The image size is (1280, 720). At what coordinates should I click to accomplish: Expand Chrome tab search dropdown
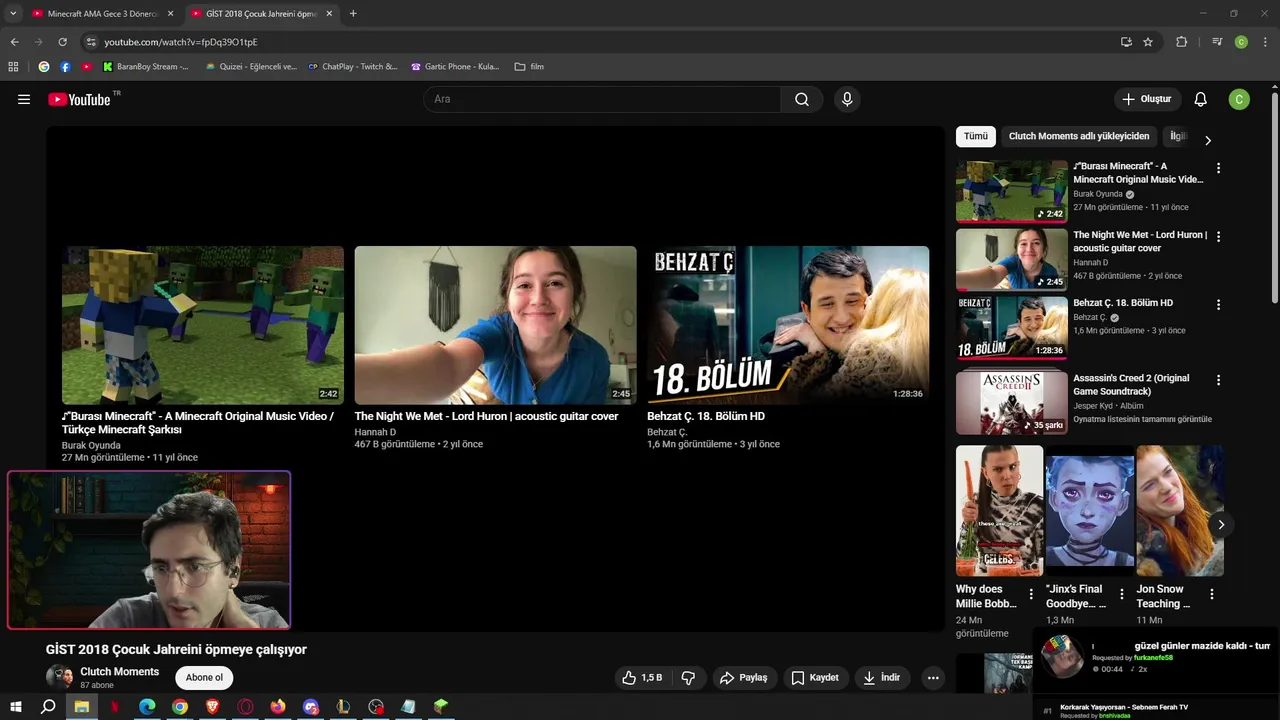[13, 14]
